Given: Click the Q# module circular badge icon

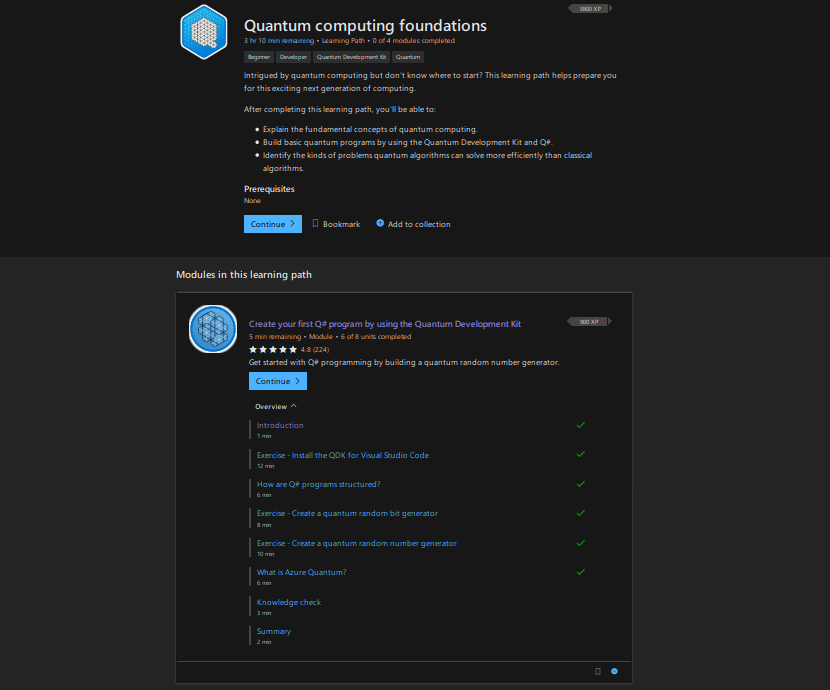Looking at the screenshot, I should pyautogui.click(x=213, y=329).
